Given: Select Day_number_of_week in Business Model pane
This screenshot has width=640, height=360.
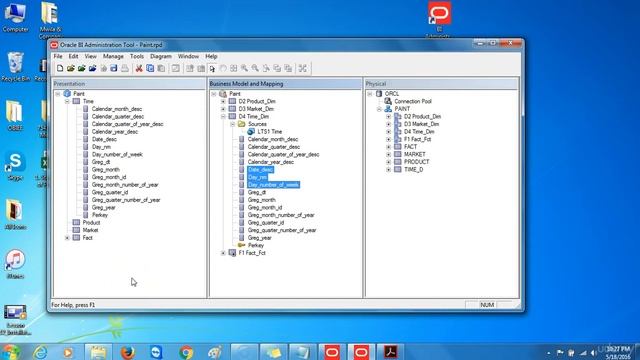Looking at the screenshot, I should (273, 185).
